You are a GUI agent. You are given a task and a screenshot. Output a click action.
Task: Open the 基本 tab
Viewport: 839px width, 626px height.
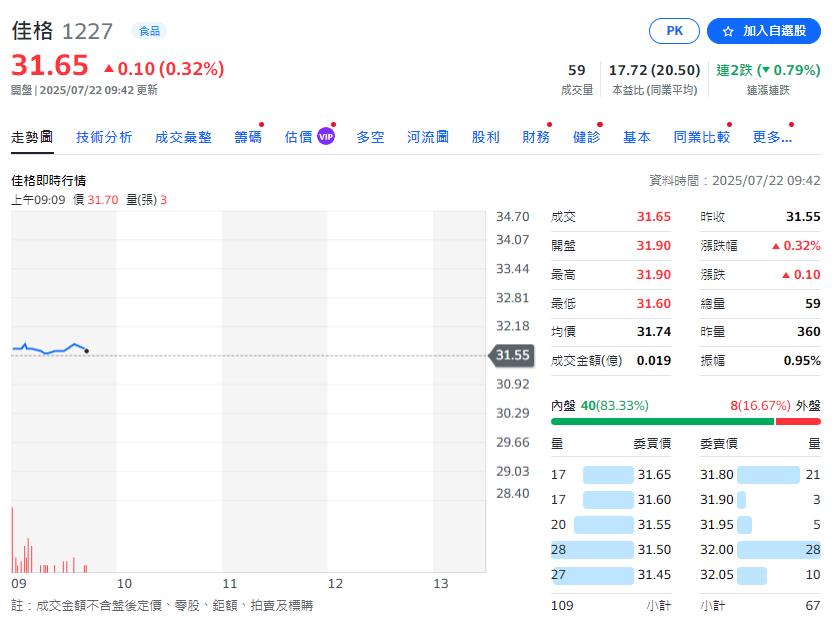click(637, 138)
